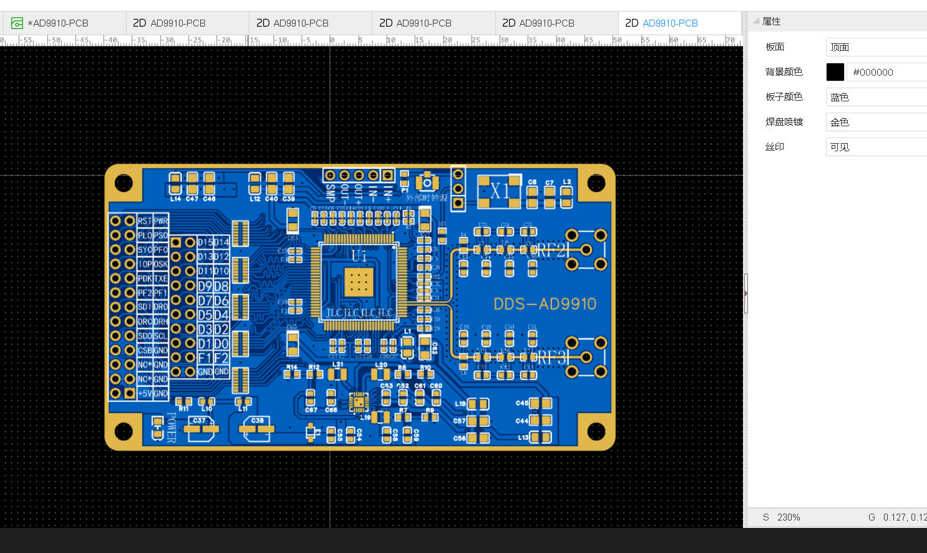Click the 背景颜色 property label
Viewport: 927px width, 553px height.
[x=784, y=72]
